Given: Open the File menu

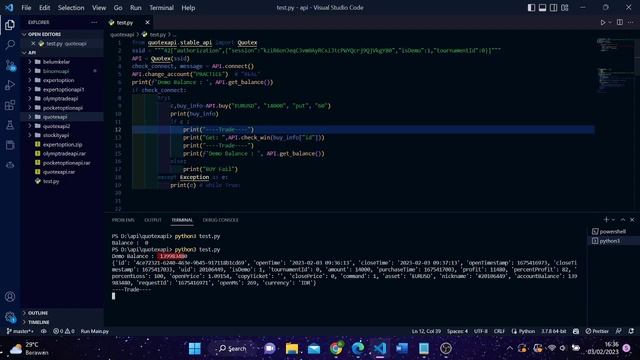Looking at the screenshot, I should (x=26, y=7).
